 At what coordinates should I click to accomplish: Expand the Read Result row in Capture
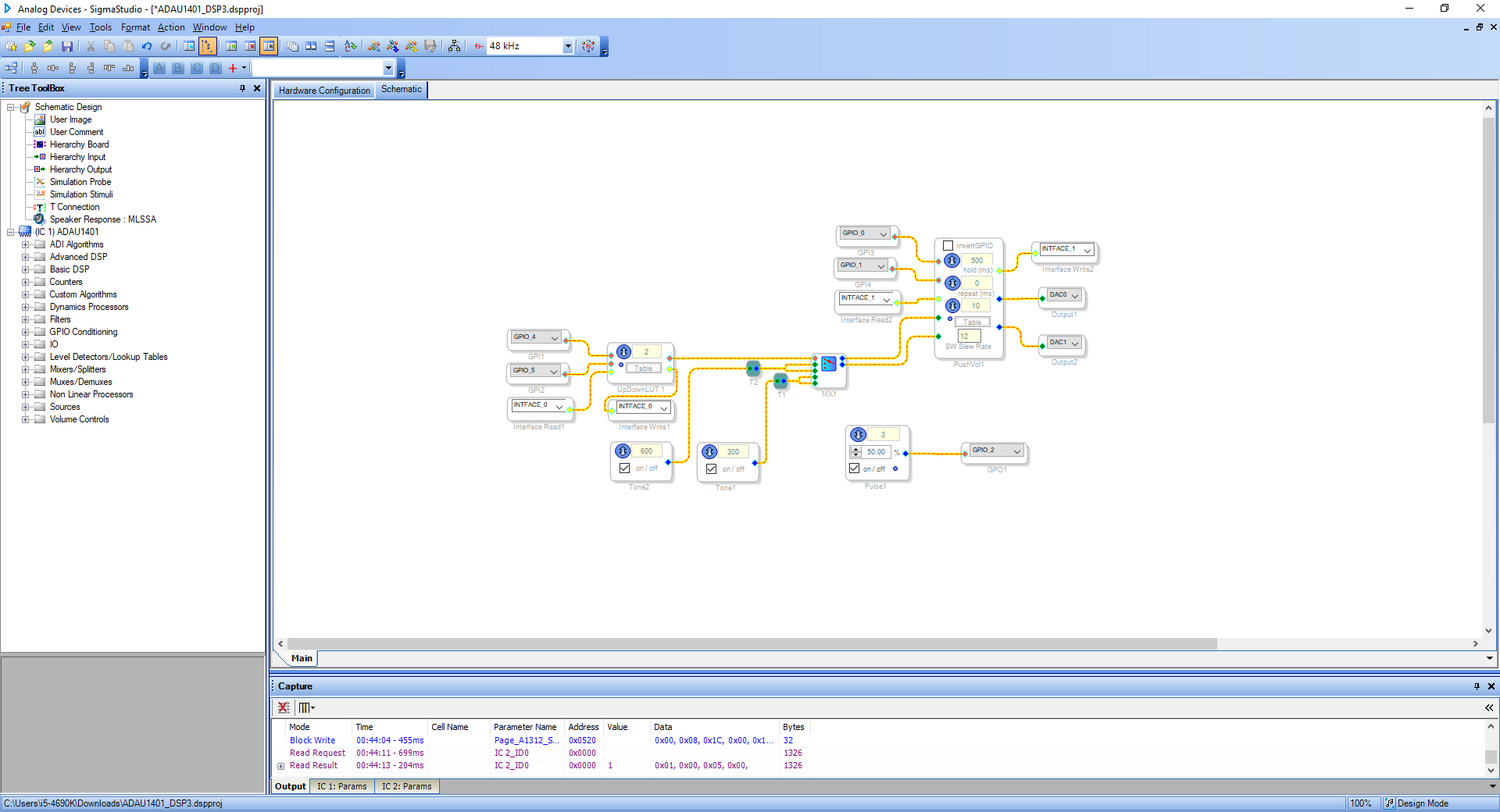pos(281,766)
